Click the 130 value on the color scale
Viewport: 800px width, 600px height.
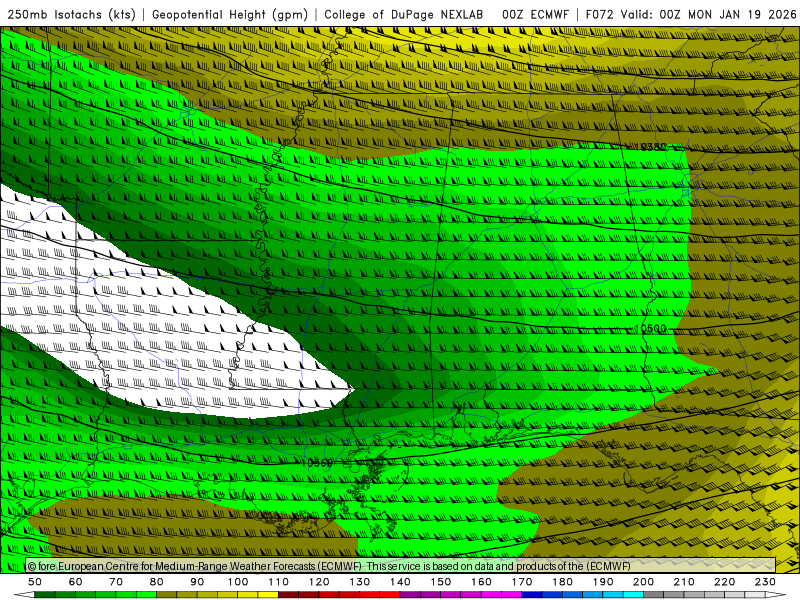(360, 582)
